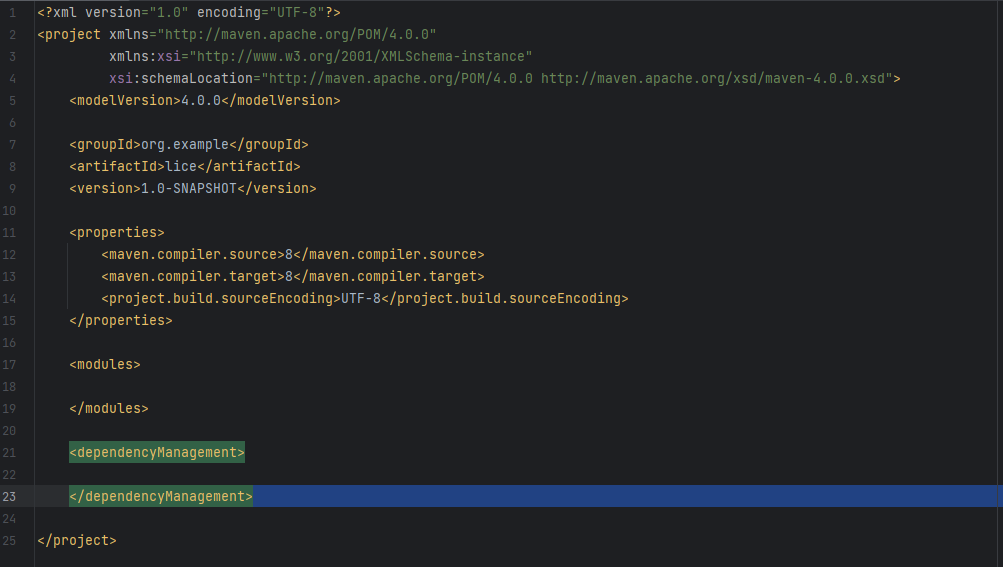Click the maven-4.0.0.xsd schema URL
The image size is (1003, 567).
(717, 78)
